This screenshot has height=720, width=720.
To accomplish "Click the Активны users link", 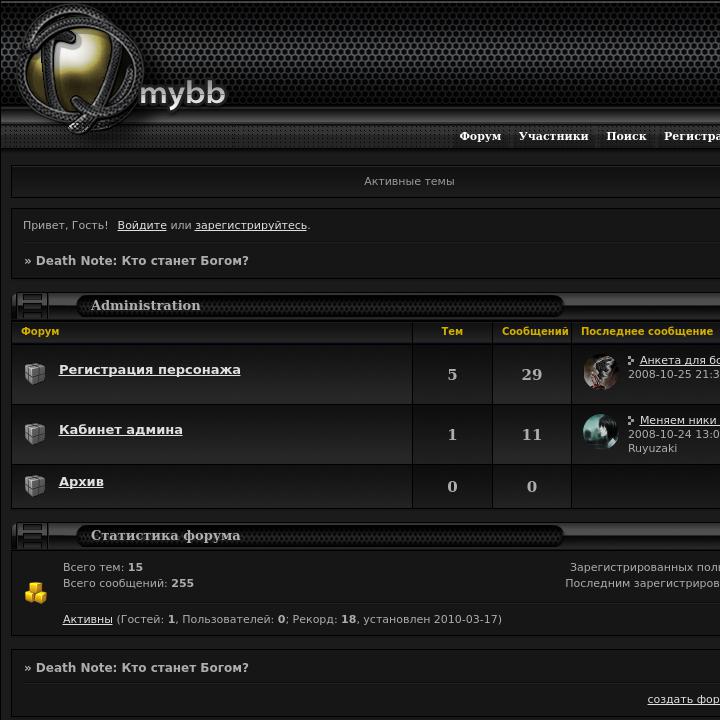I will click(87, 619).
